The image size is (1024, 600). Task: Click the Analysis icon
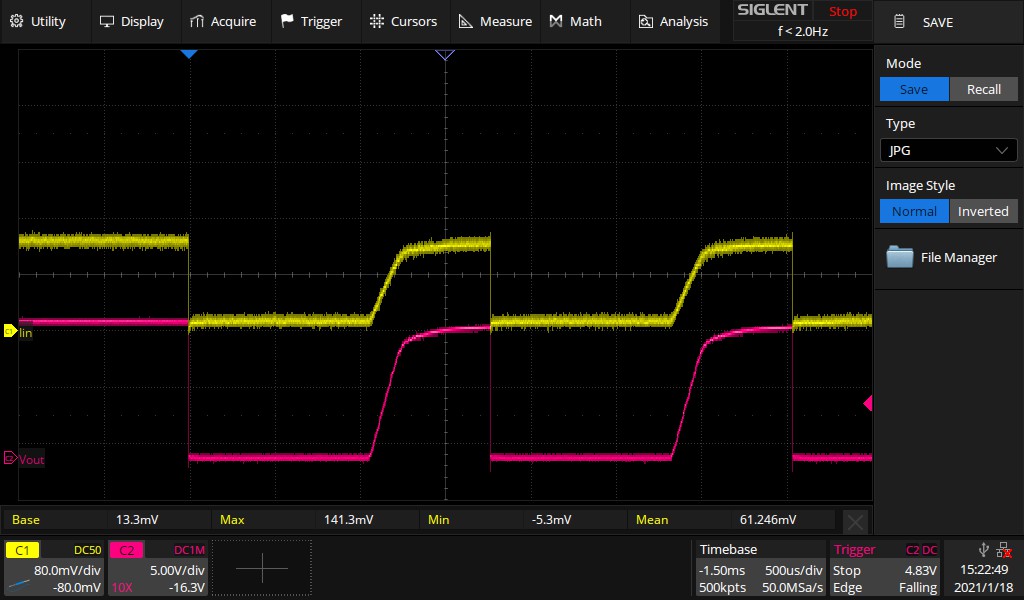pyautogui.click(x=645, y=22)
